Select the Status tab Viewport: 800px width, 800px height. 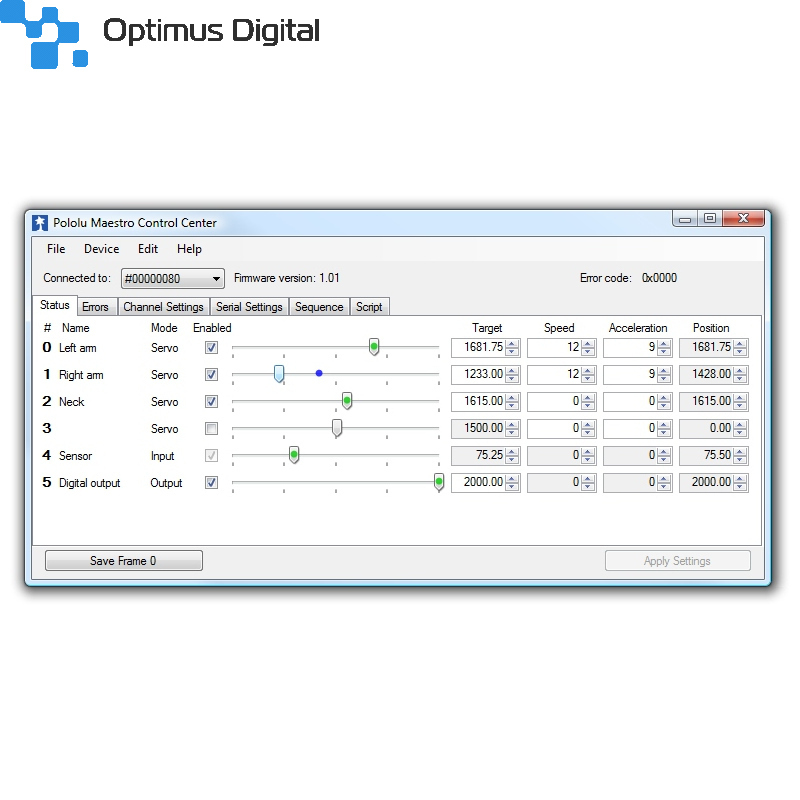tap(55, 305)
